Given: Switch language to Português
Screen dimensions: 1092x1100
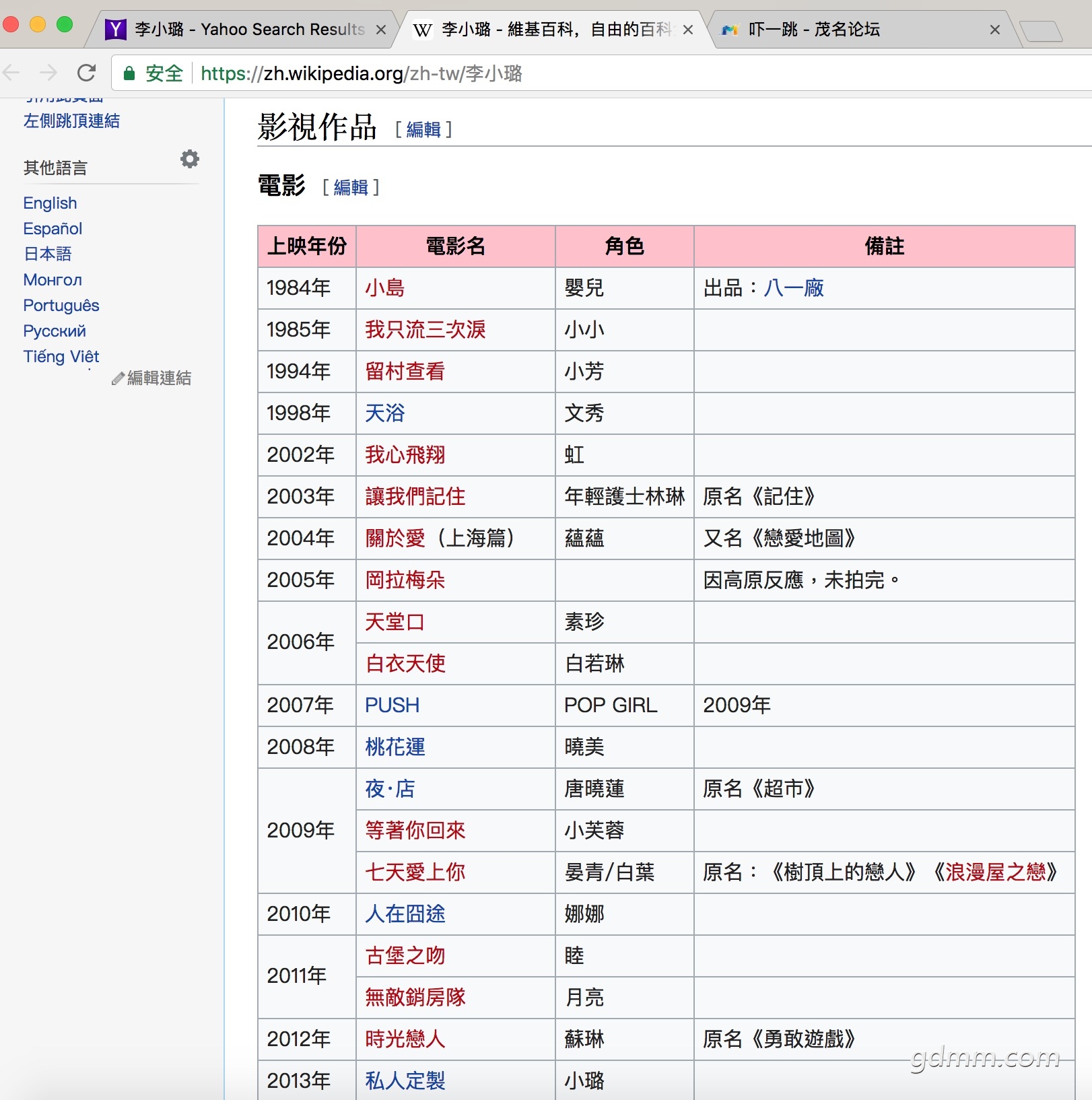Looking at the screenshot, I should tap(61, 305).
